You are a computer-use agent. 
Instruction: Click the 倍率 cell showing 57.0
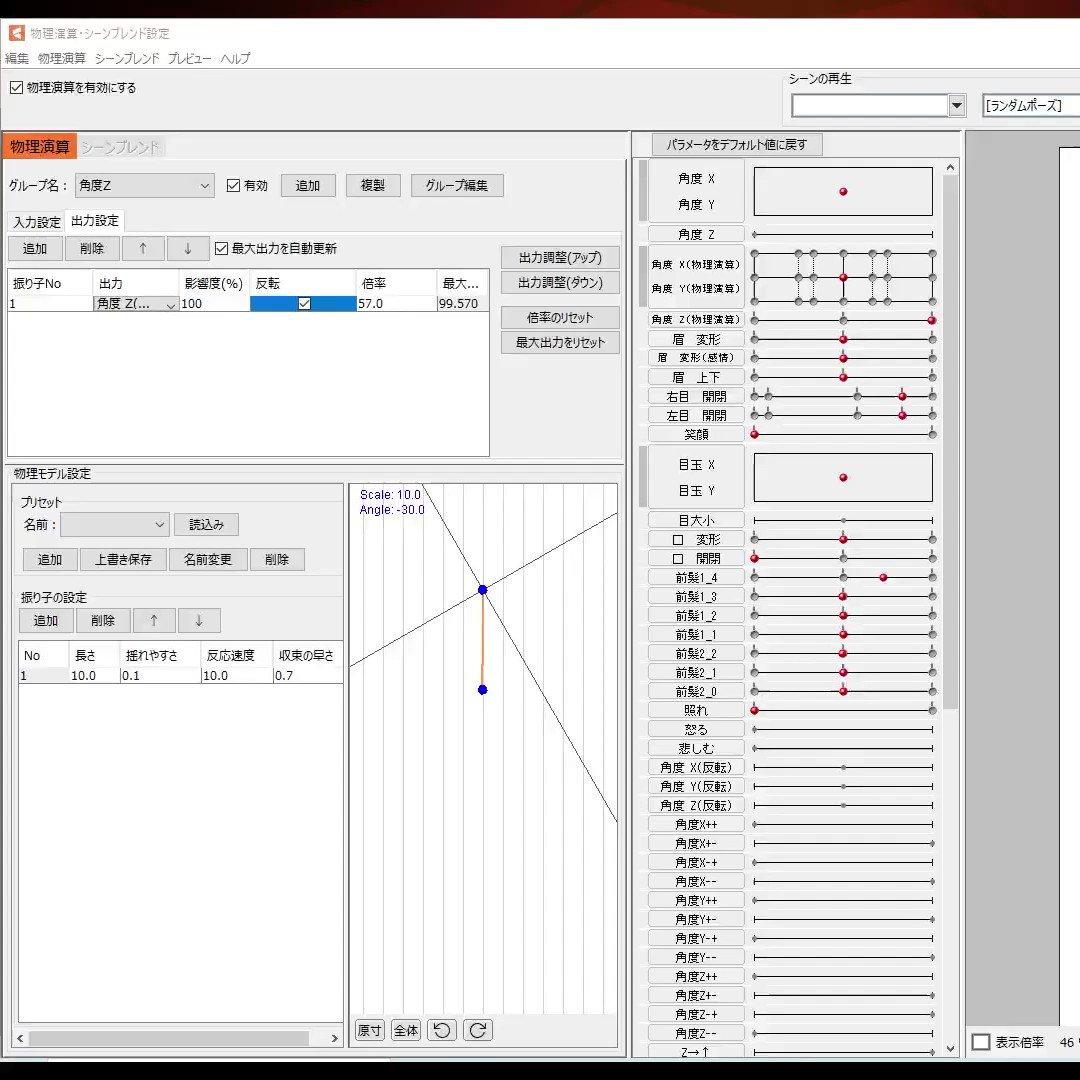[396, 304]
